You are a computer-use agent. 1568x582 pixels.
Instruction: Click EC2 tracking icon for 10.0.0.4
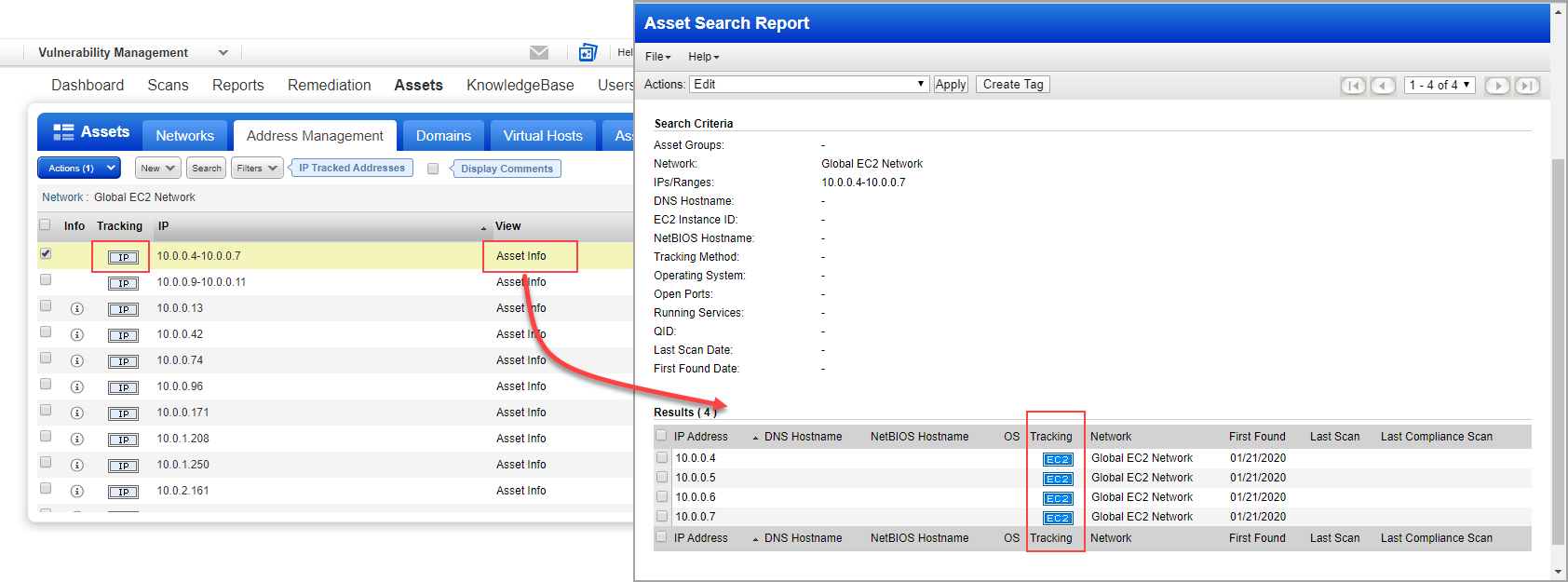click(x=1058, y=459)
